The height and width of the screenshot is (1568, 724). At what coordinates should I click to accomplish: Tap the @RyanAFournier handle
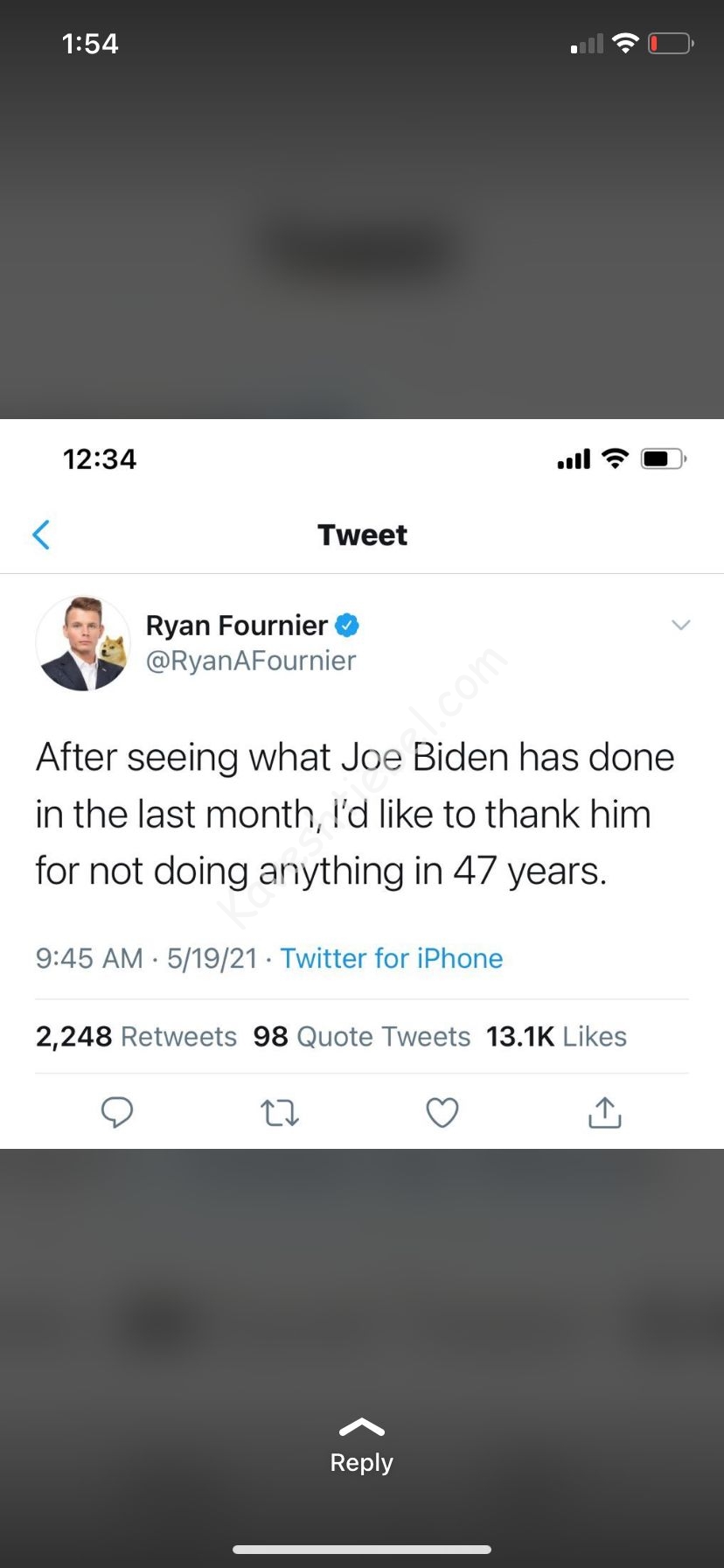tap(251, 661)
